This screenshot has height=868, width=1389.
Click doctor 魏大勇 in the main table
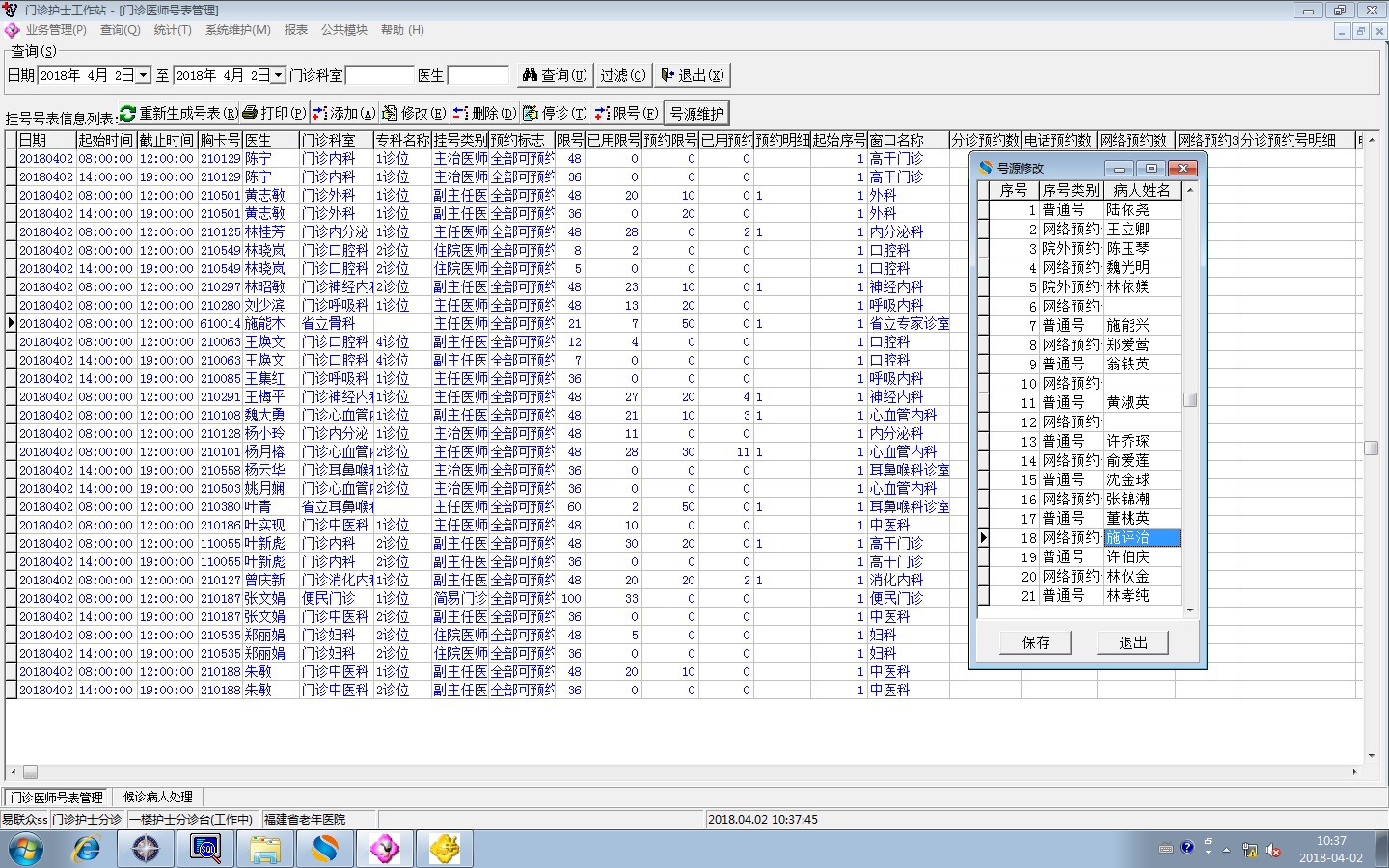click(270, 415)
